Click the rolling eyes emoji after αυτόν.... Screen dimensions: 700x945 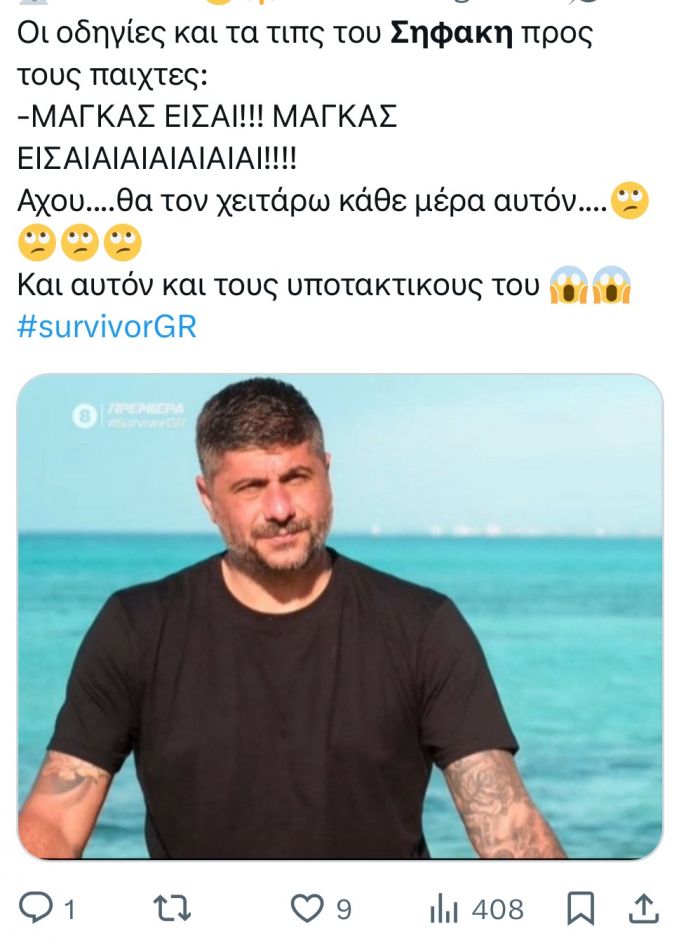629,201
